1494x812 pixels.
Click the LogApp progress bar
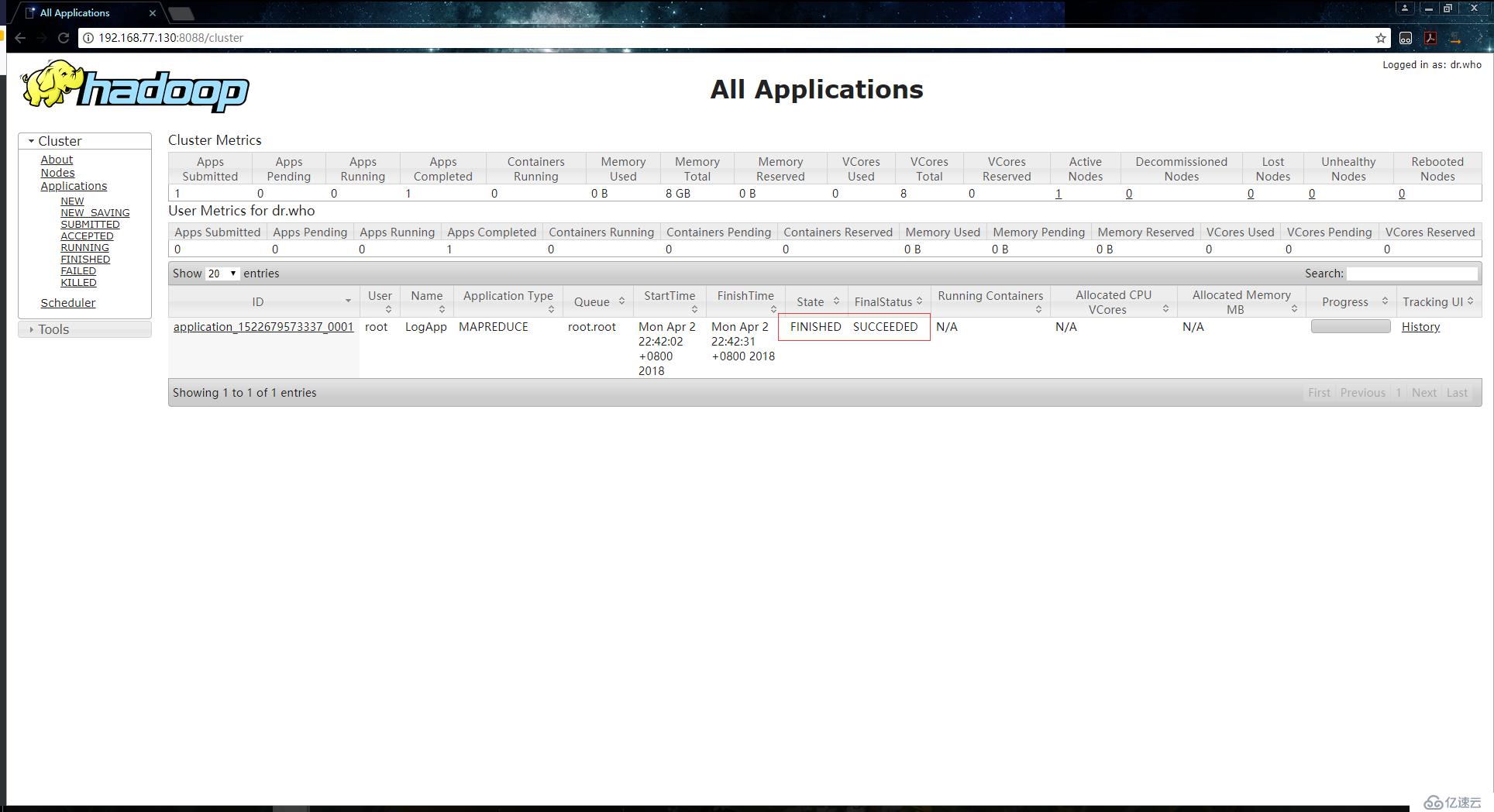click(x=1351, y=326)
